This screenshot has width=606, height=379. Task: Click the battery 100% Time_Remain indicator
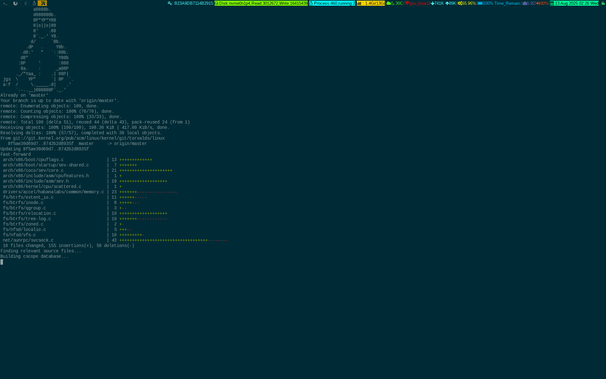click(x=499, y=3)
